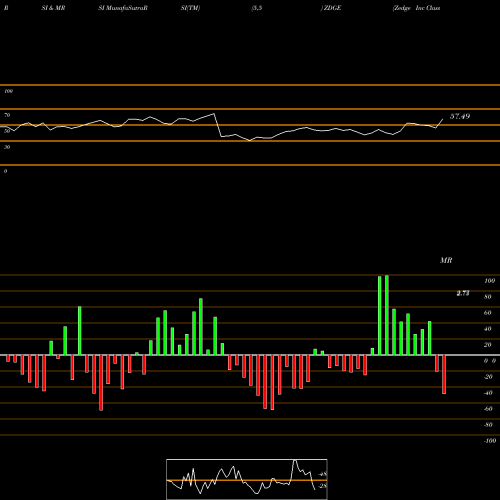The image size is (500, 500).
Task: Click the -60 label on MR axis
Action: 488,409
